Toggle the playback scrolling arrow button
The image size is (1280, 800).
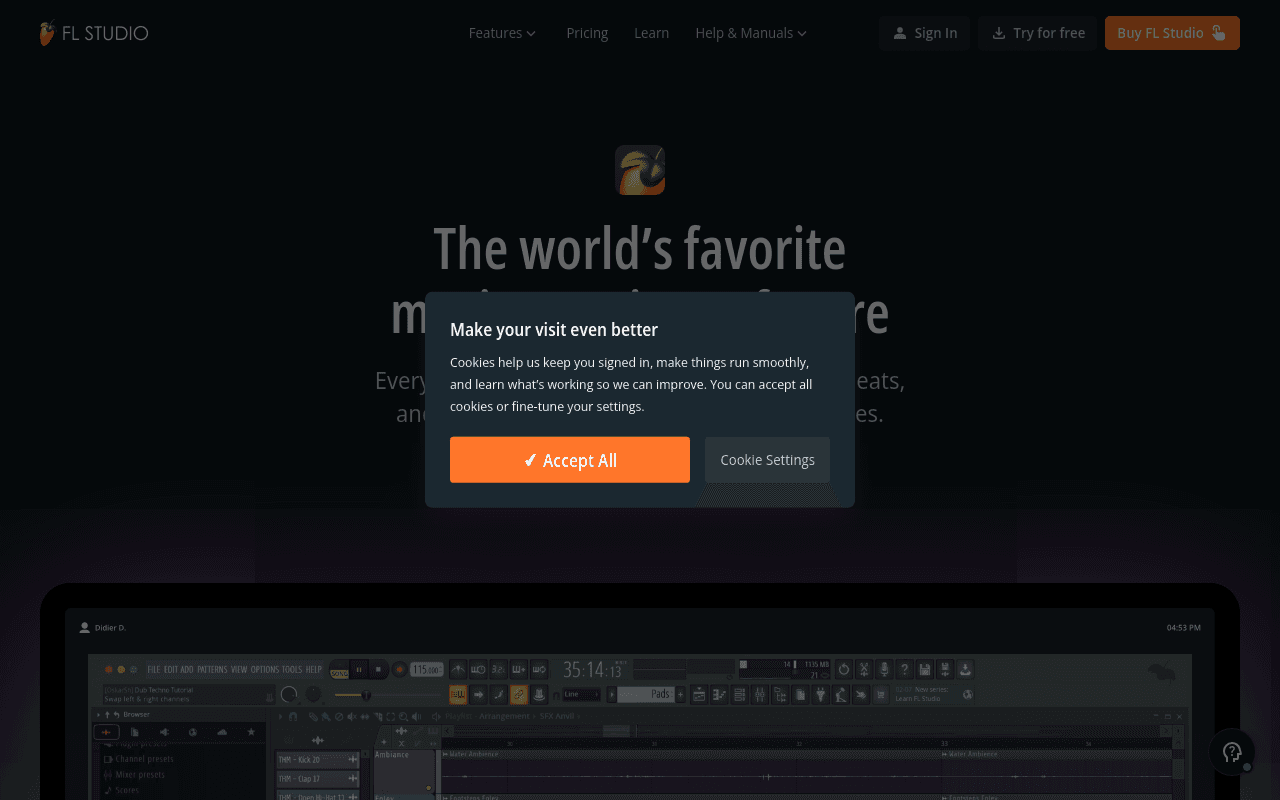click(x=479, y=694)
